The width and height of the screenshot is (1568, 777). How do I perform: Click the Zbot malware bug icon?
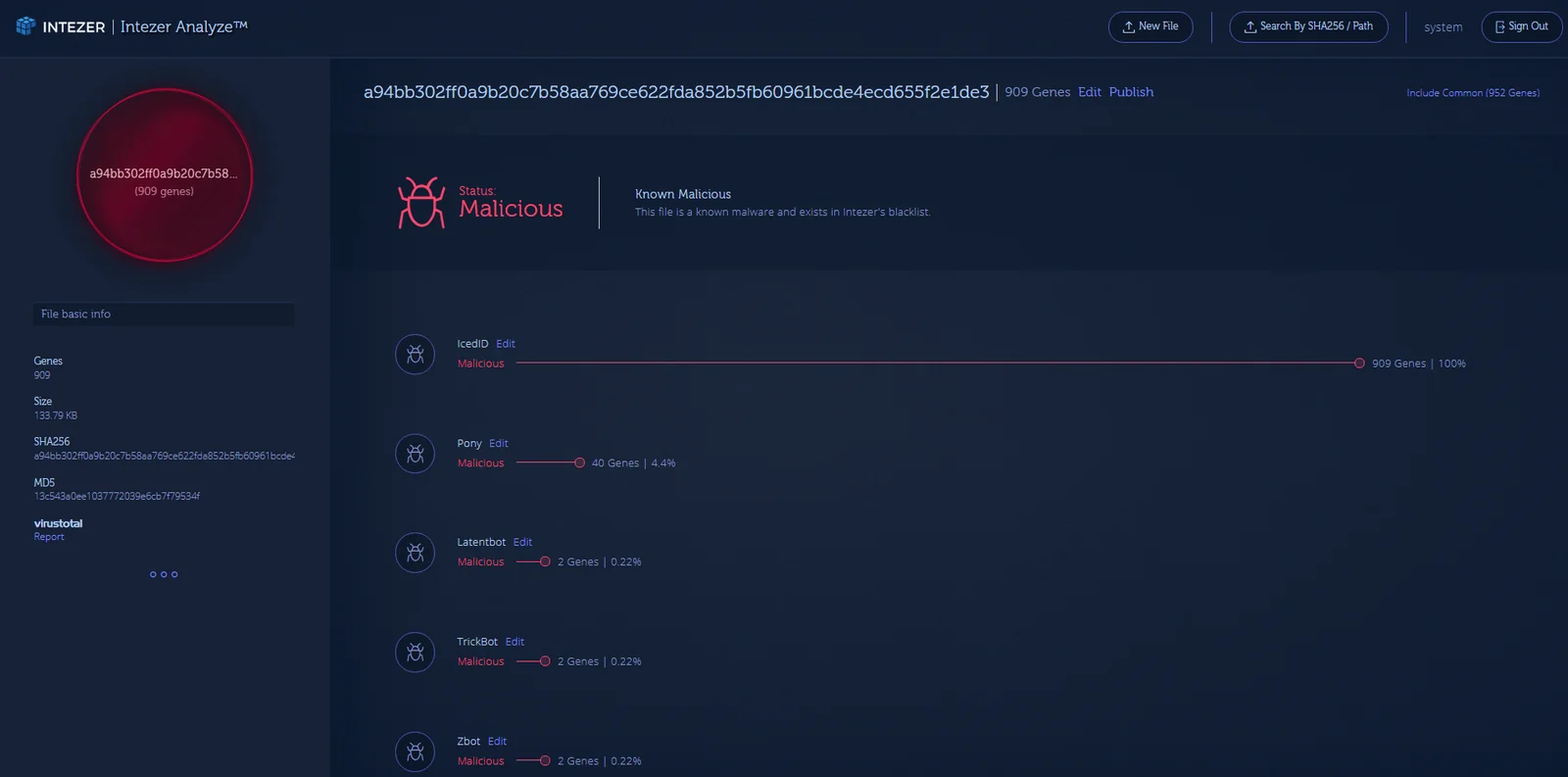point(416,753)
